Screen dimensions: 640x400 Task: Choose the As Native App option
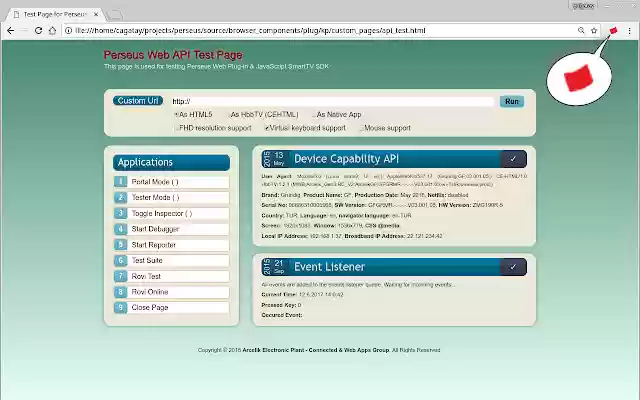(x=313, y=115)
